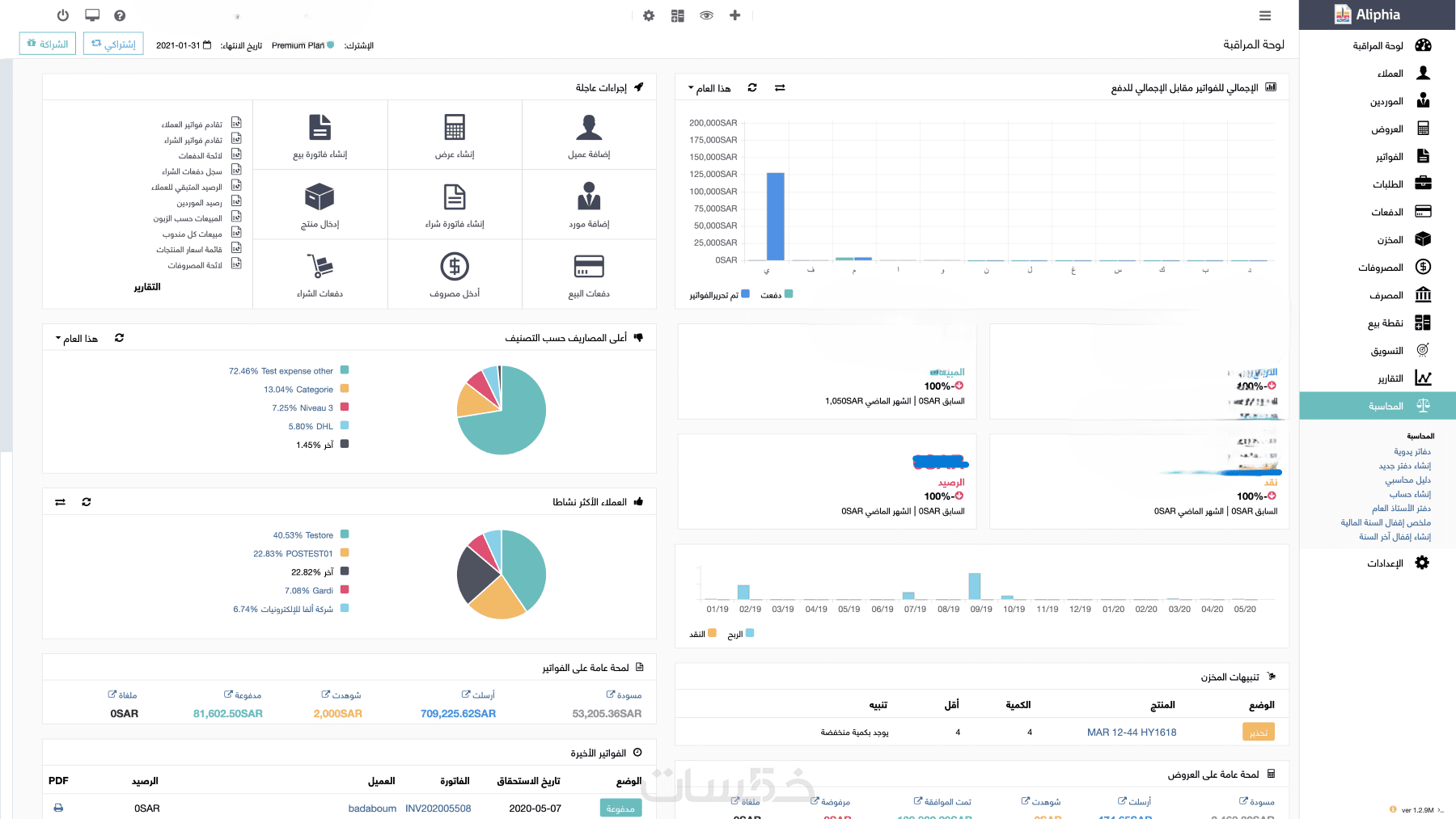Toggle the POSTEST01 legend entry
Viewport: 1456px width, 819px height.
[x=301, y=553]
